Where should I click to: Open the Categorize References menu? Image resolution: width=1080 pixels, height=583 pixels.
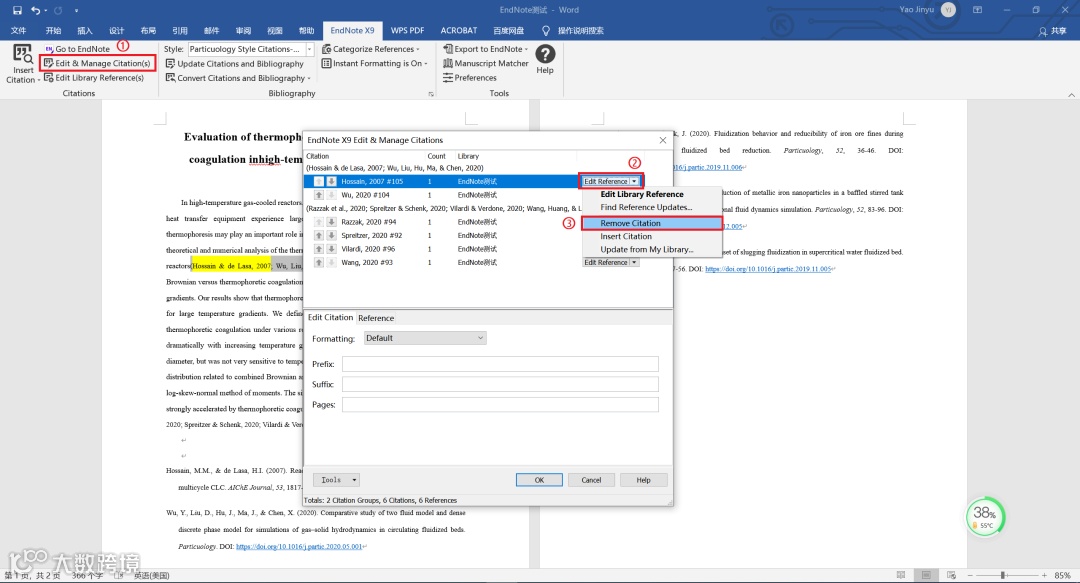[x=371, y=49]
